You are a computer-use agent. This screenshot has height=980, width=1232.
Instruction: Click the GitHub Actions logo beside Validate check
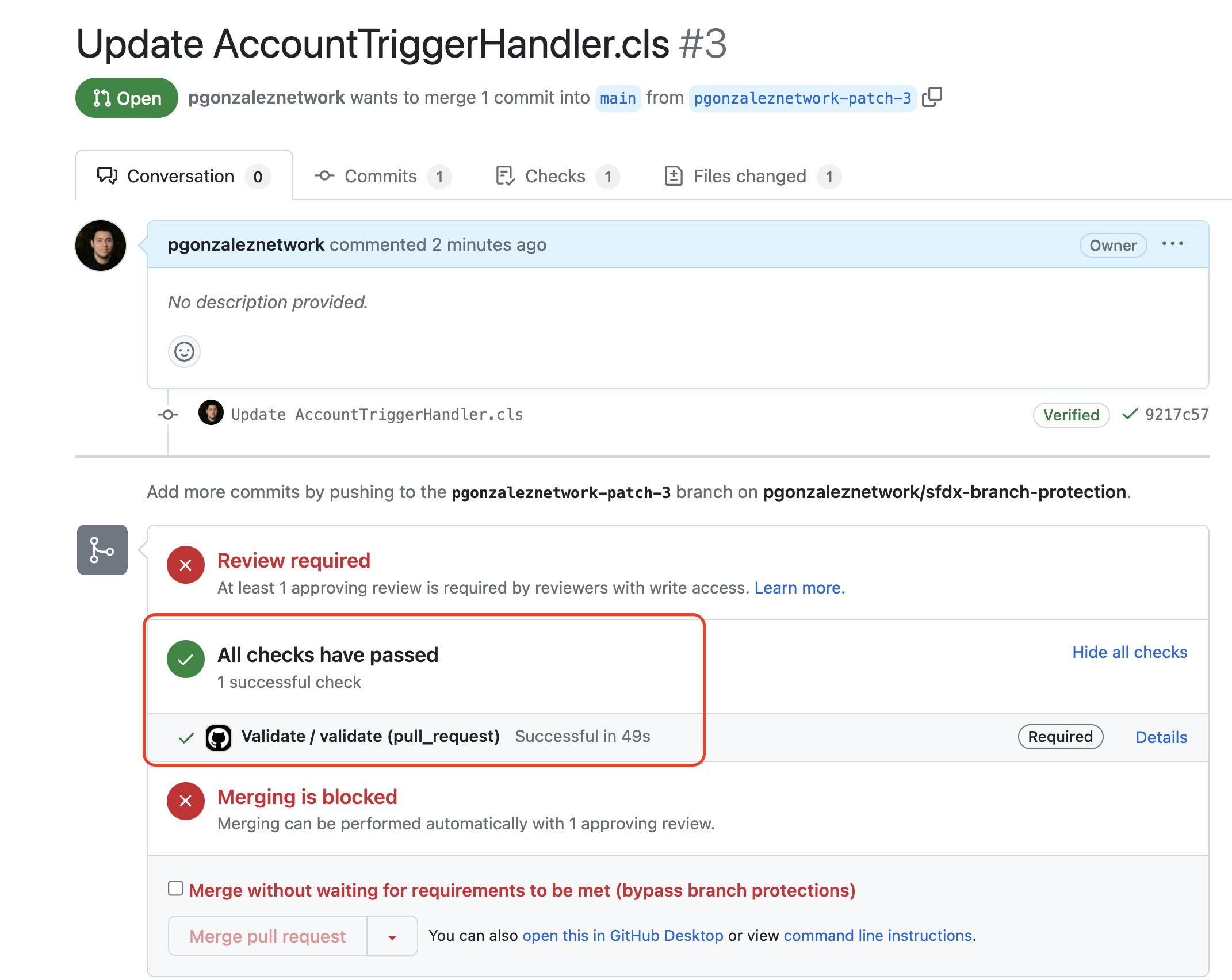pos(219,737)
